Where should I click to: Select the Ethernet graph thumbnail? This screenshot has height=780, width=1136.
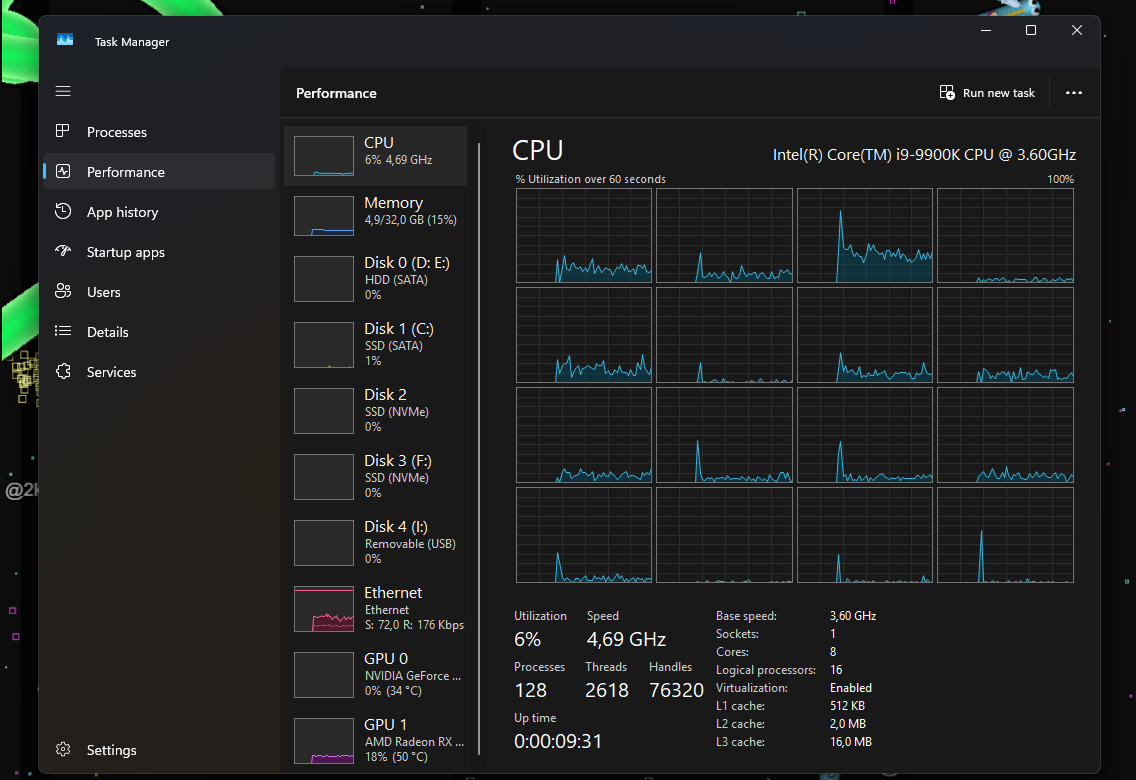(324, 609)
